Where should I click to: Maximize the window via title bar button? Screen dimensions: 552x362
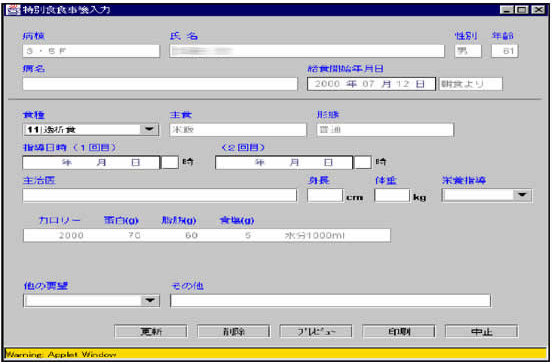(x=522, y=10)
